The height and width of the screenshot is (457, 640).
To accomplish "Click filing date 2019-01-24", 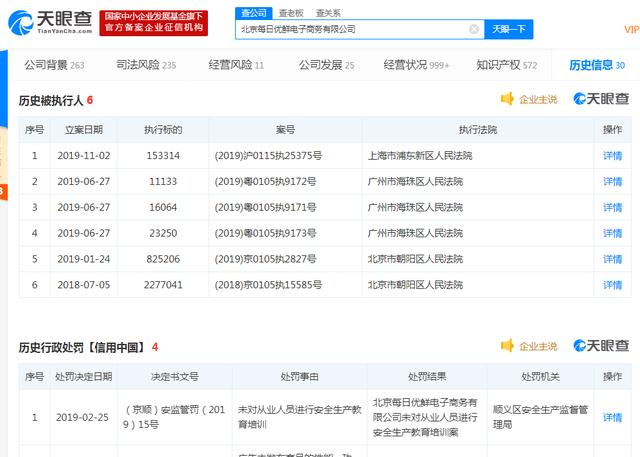I will 84,259.
